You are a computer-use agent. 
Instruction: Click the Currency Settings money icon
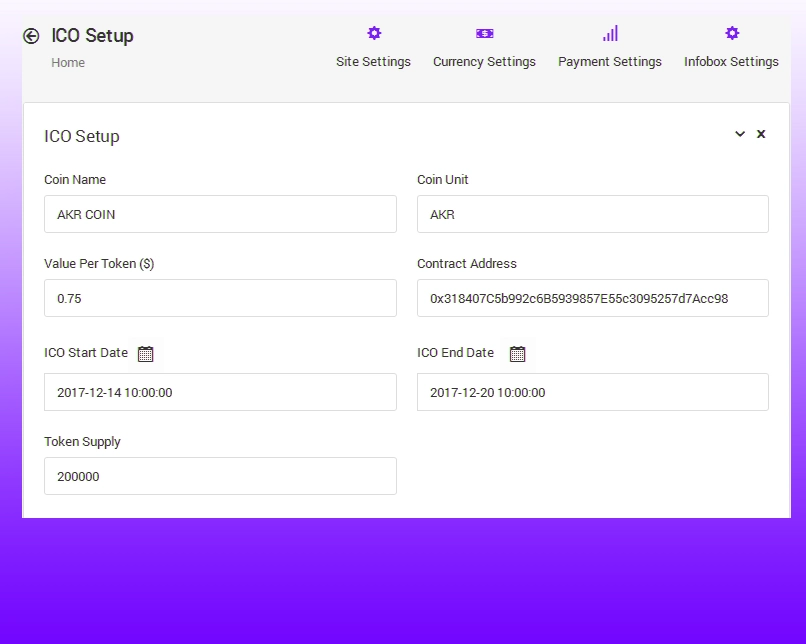484,33
